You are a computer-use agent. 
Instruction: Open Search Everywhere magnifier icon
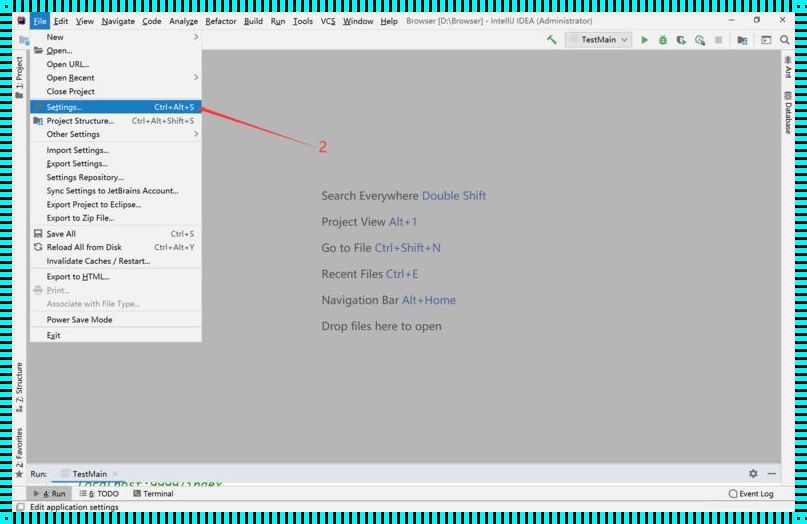784,40
